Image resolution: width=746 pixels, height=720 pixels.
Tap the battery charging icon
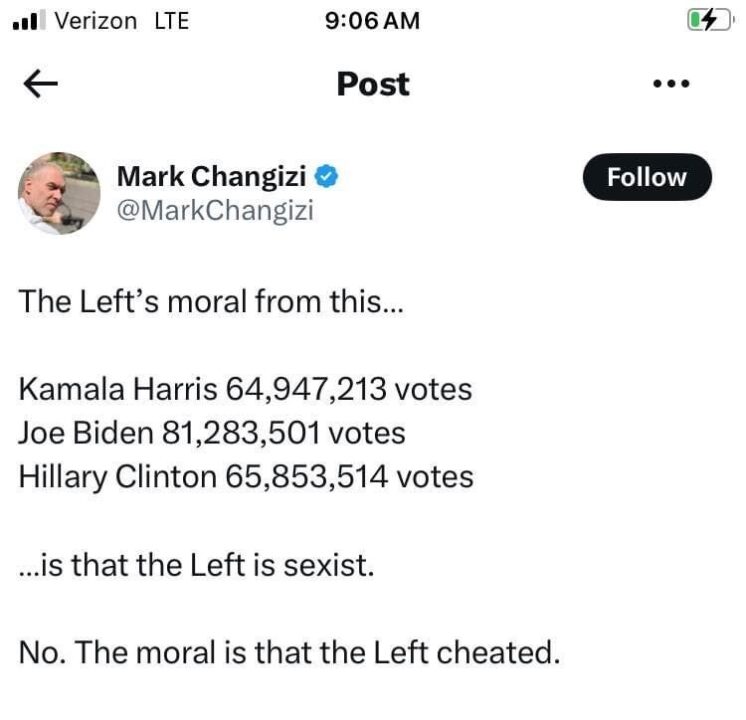(x=709, y=20)
